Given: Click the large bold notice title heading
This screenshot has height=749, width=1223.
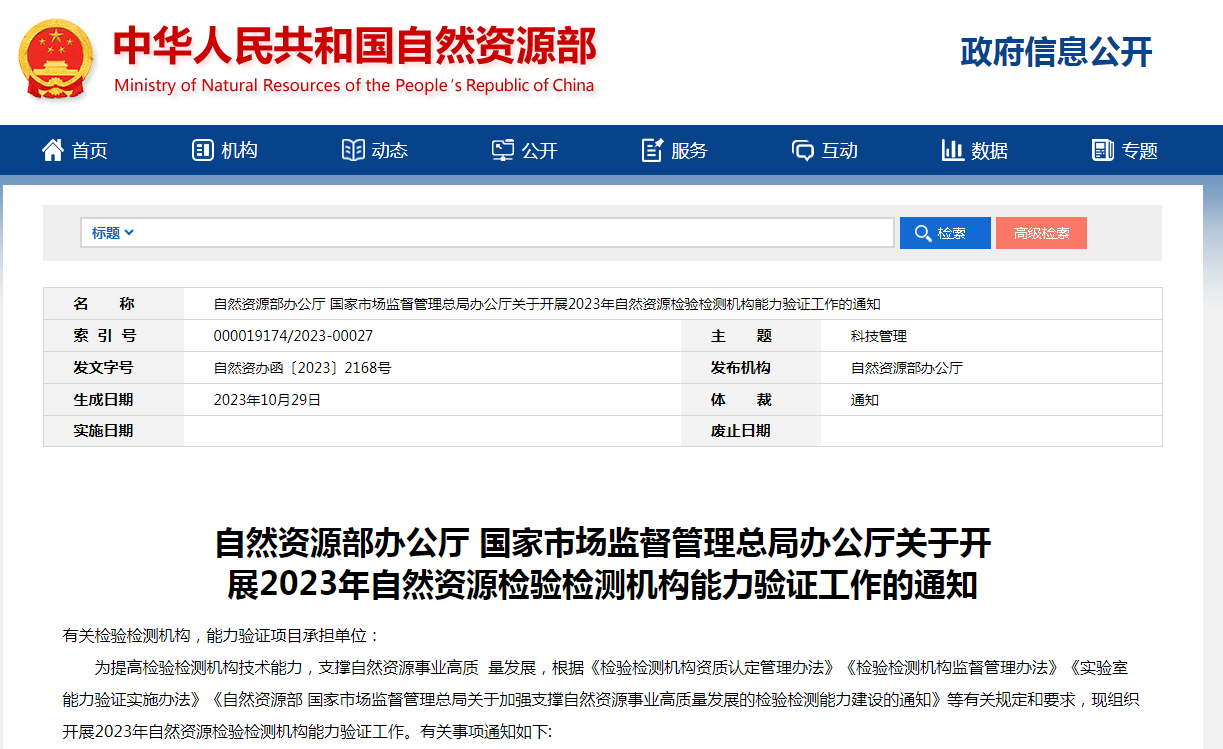Looking at the screenshot, I should pos(603,564).
